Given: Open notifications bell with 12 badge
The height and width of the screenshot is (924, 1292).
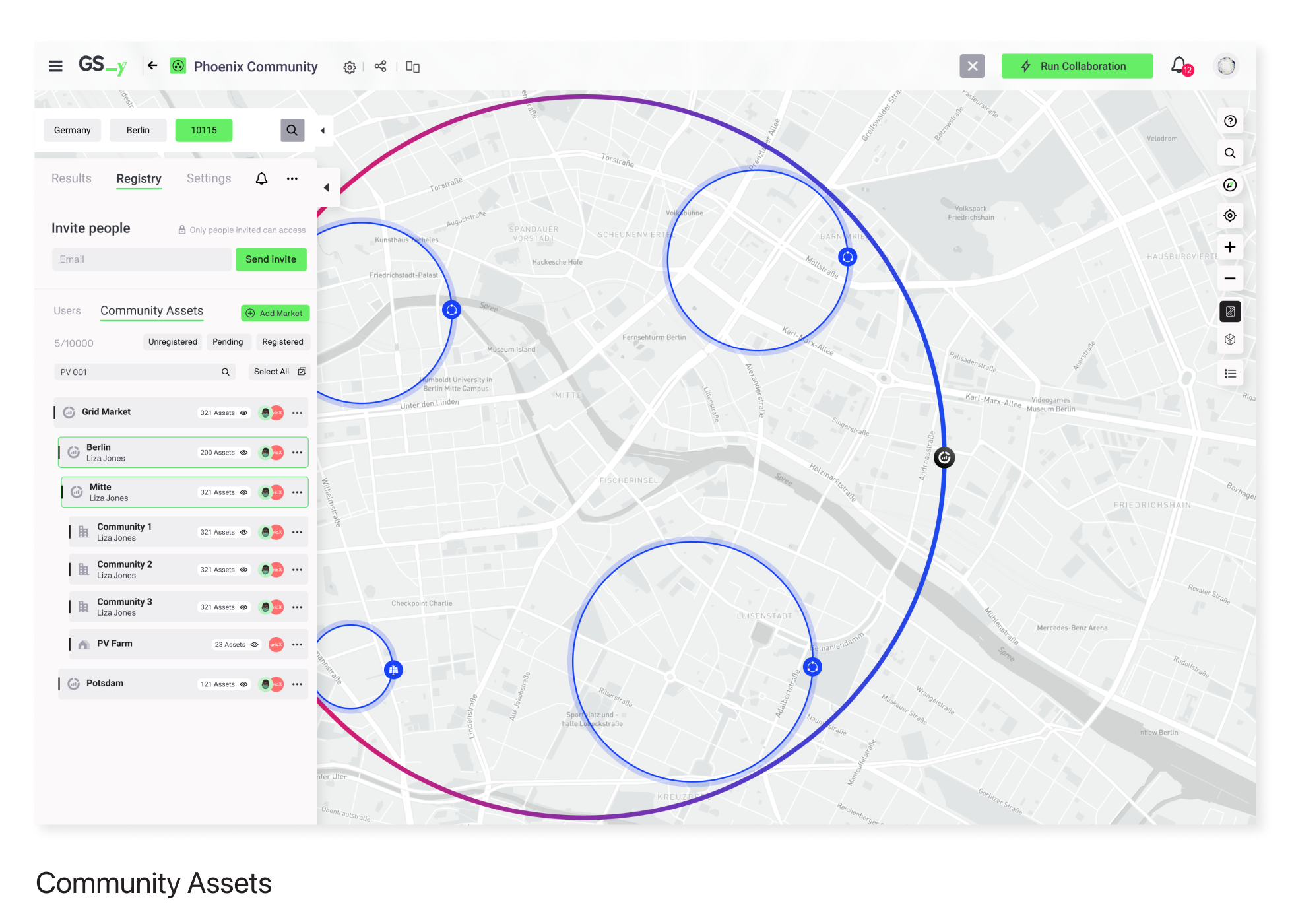Looking at the screenshot, I should tap(1181, 66).
